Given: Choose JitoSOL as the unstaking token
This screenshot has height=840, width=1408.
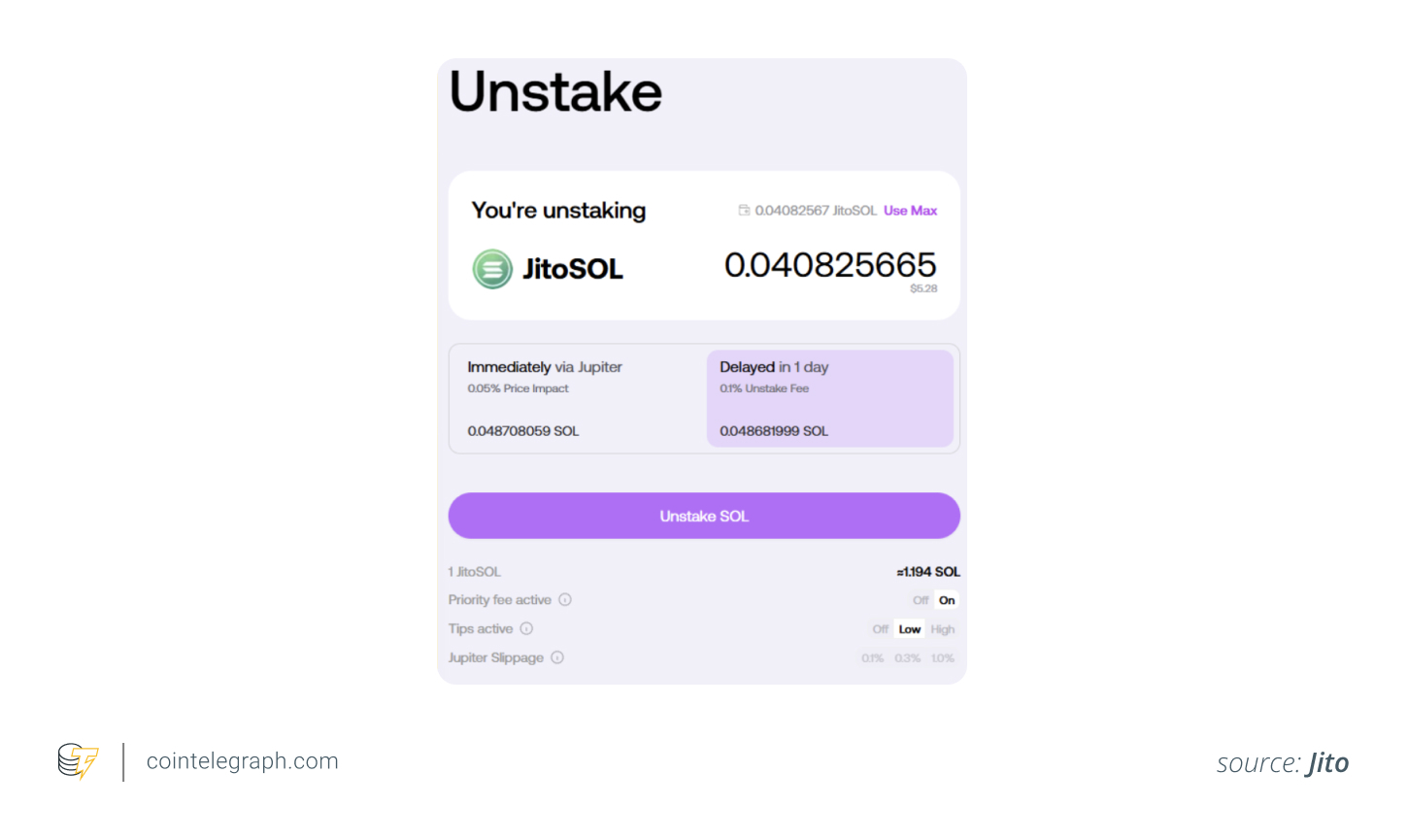Looking at the screenshot, I should pyautogui.click(x=547, y=269).
